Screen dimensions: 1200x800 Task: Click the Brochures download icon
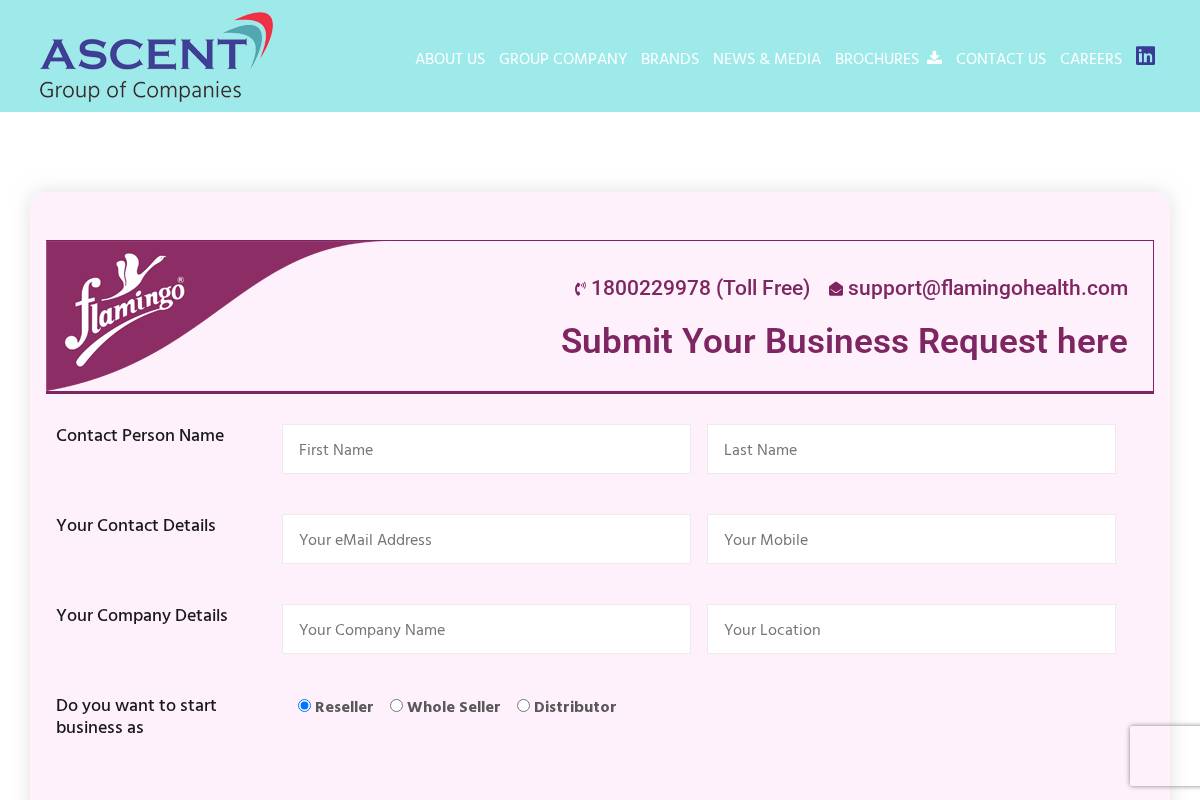(934, 58)
